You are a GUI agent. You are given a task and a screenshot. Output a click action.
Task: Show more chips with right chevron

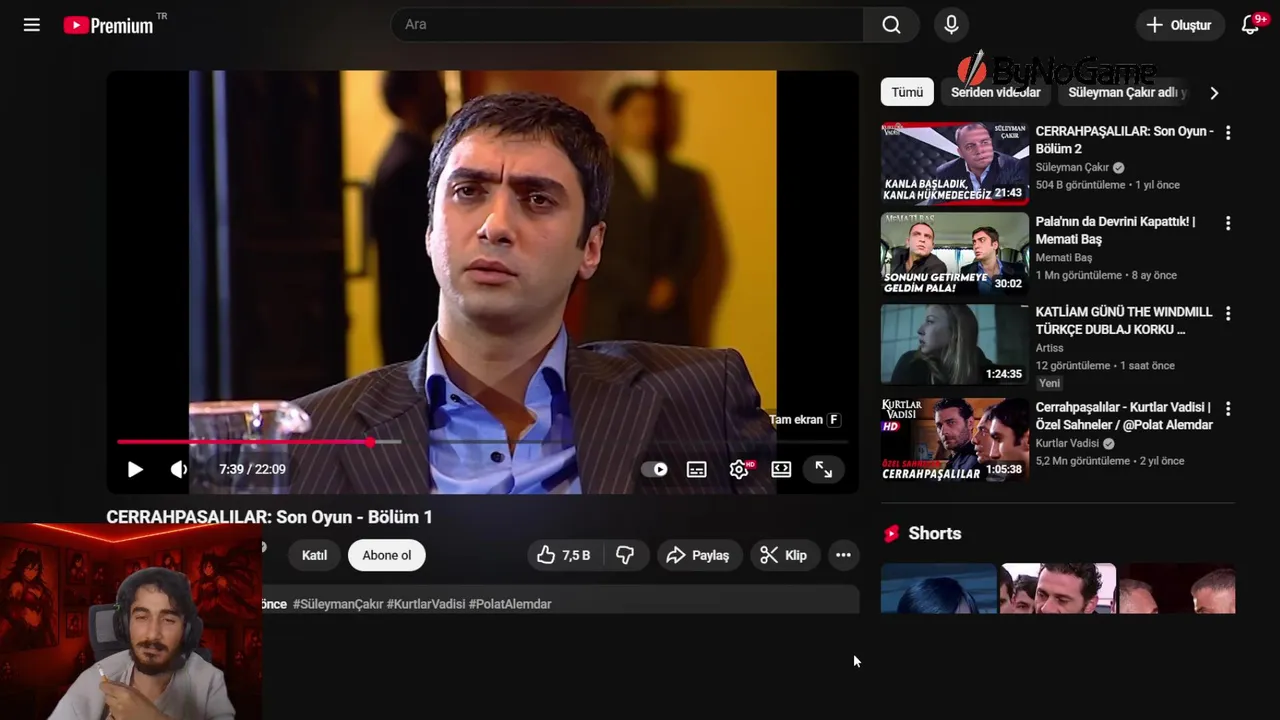point(1214,93)
